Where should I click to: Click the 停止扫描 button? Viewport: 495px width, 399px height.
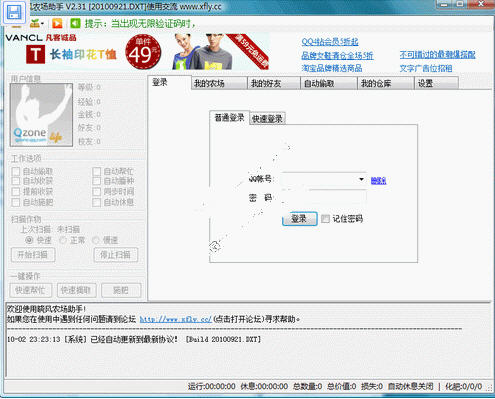(116, 255)
